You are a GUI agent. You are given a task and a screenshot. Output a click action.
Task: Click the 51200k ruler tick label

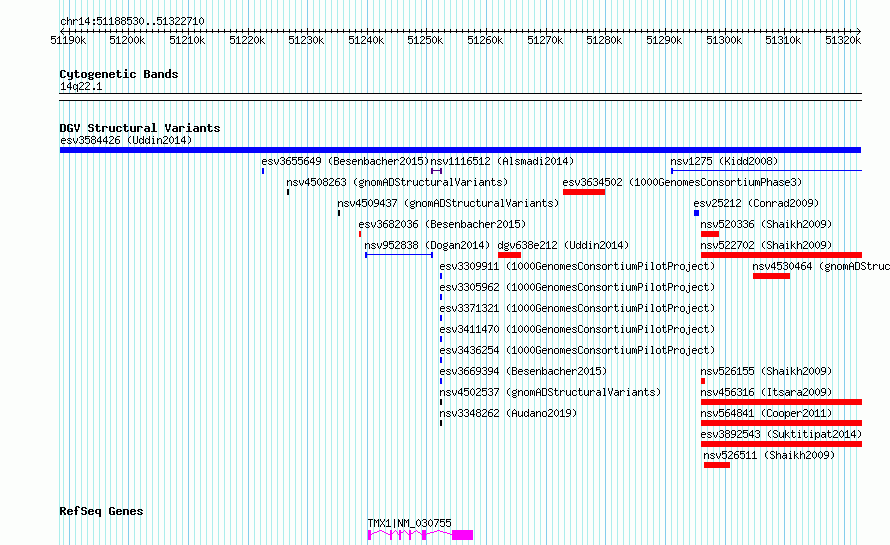127,40
